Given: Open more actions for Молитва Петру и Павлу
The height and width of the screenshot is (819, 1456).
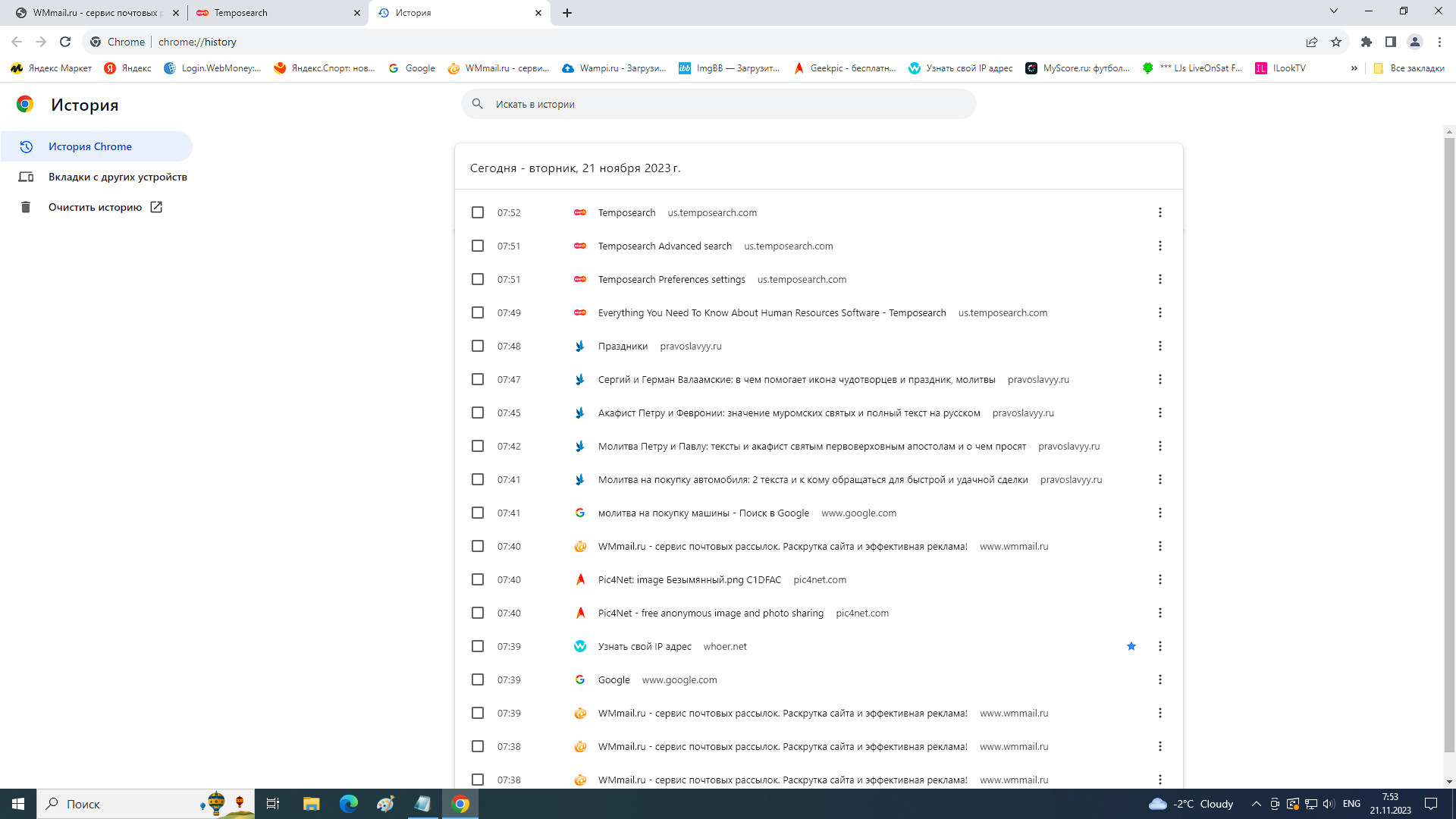Looking at the screenshot, I should coord(1159,446).
